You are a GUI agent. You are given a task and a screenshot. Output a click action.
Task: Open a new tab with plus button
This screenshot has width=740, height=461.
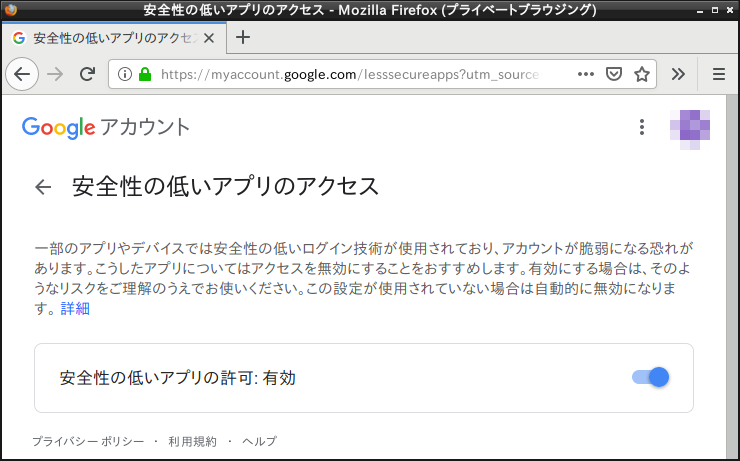pos(243,37)
